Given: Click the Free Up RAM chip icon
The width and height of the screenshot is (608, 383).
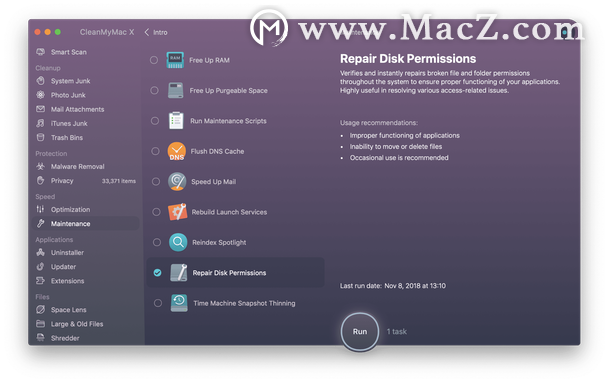Looking at the screenshot, I should coord(175,60).
